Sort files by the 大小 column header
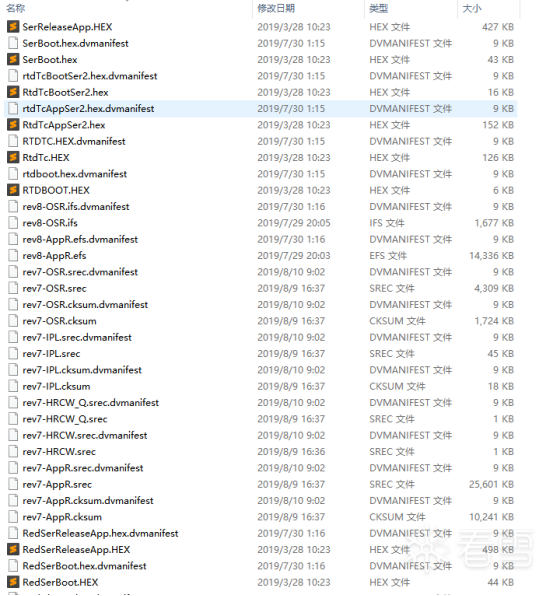Screen dimensions: 554x596 point(472,8)
